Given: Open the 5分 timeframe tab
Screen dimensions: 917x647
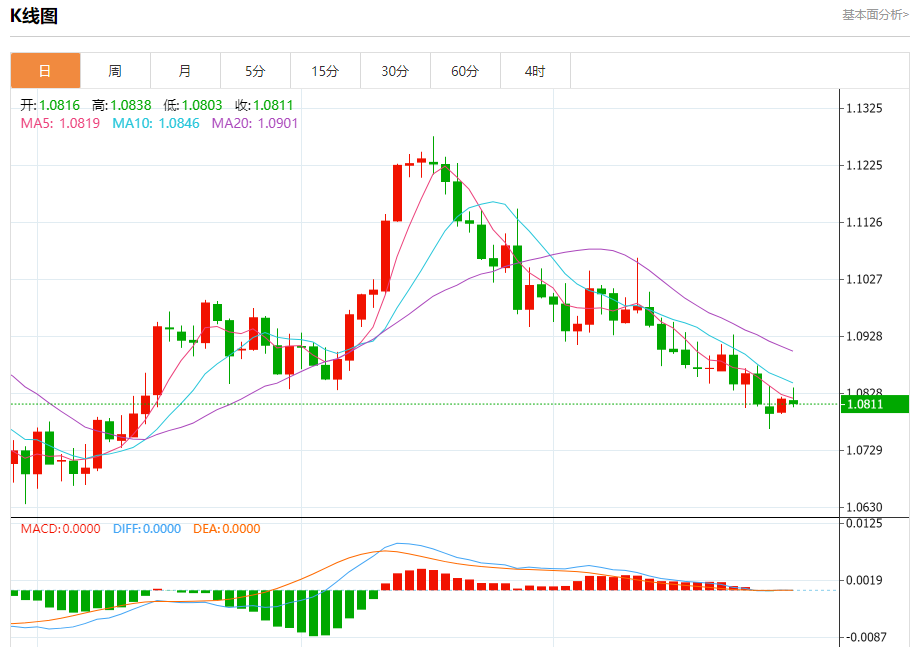Looking at the screenshot, I should 256,71.
